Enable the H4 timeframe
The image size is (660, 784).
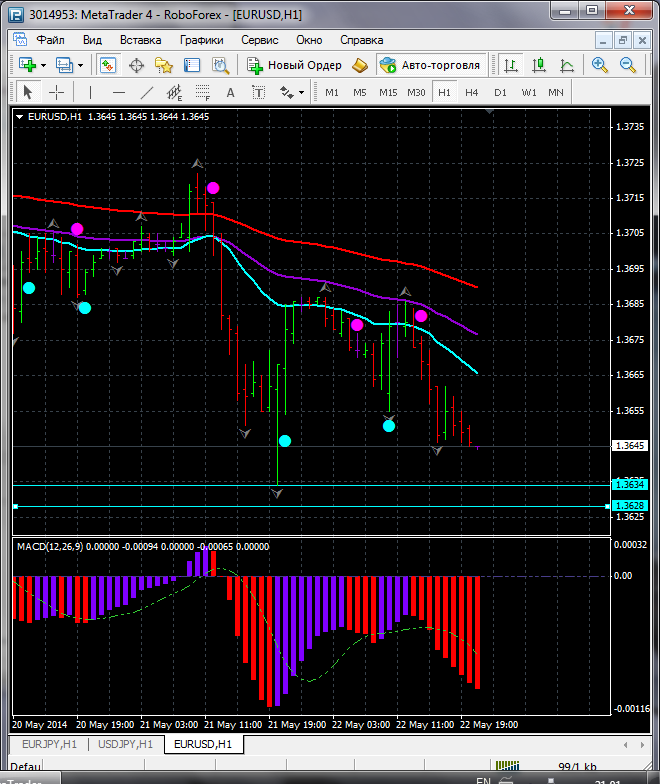point(471,92)
